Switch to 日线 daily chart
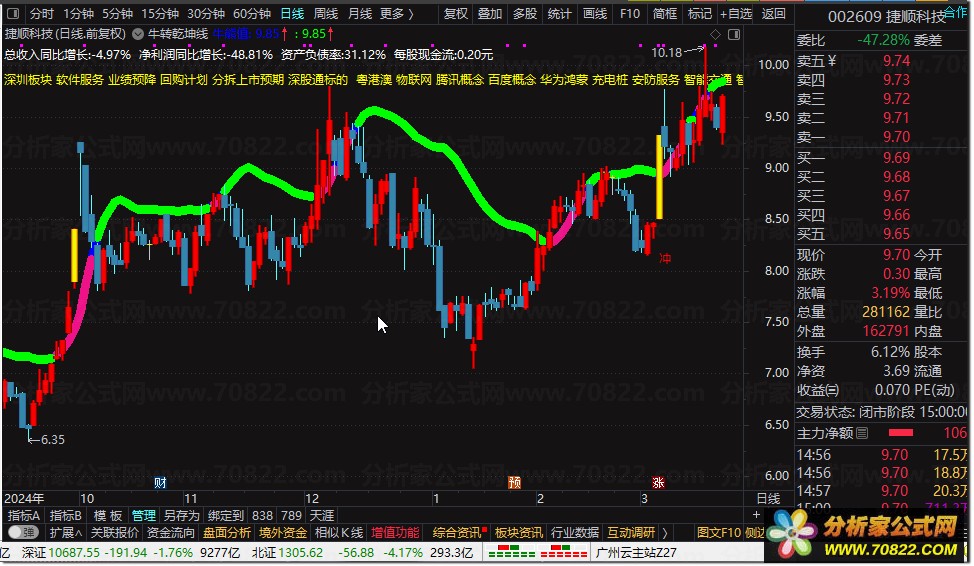This screenshot has height=566, width=974. pyautogui.click(x=292, y=13)
